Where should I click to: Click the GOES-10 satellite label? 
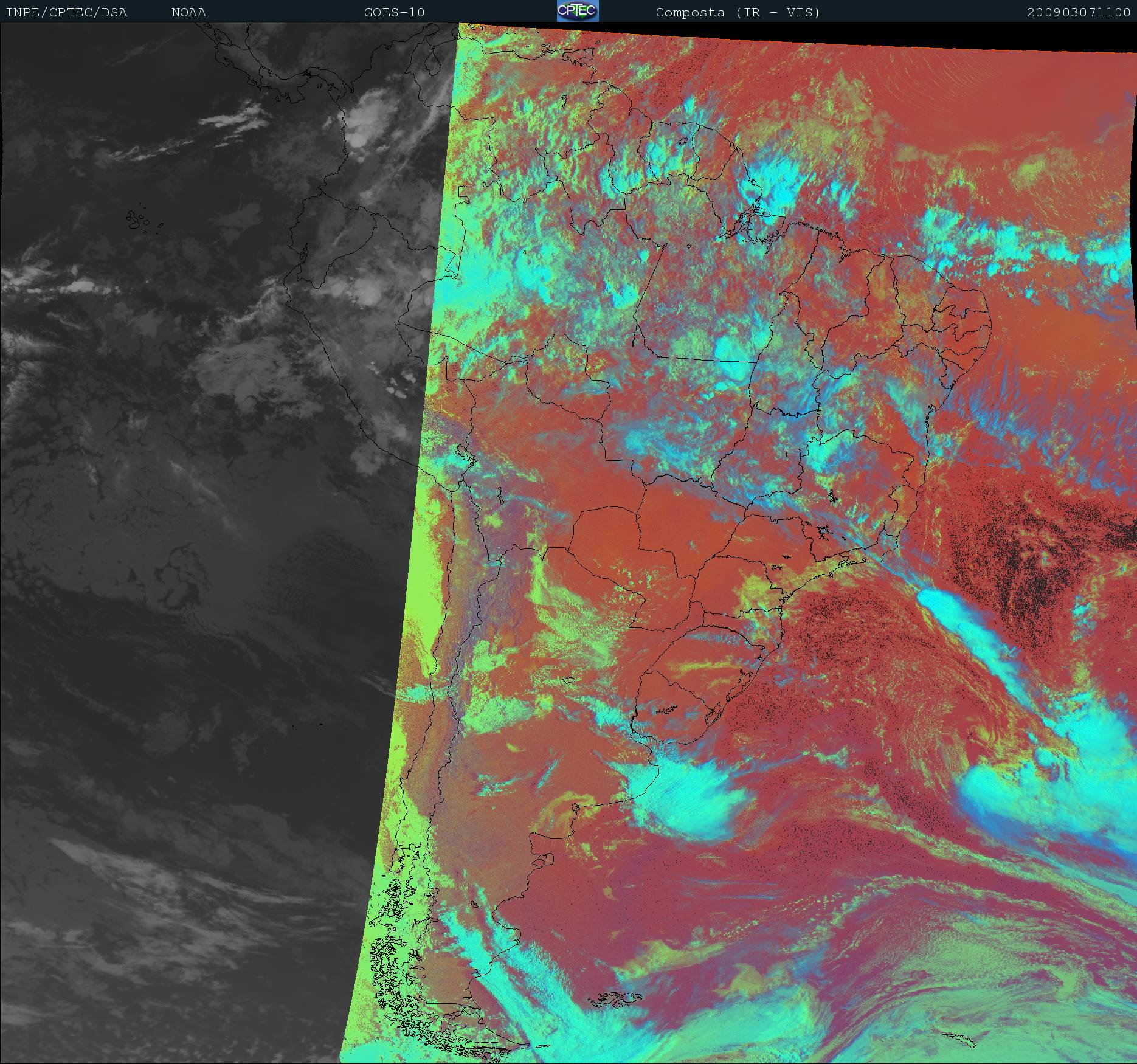[x=394, y=12]
